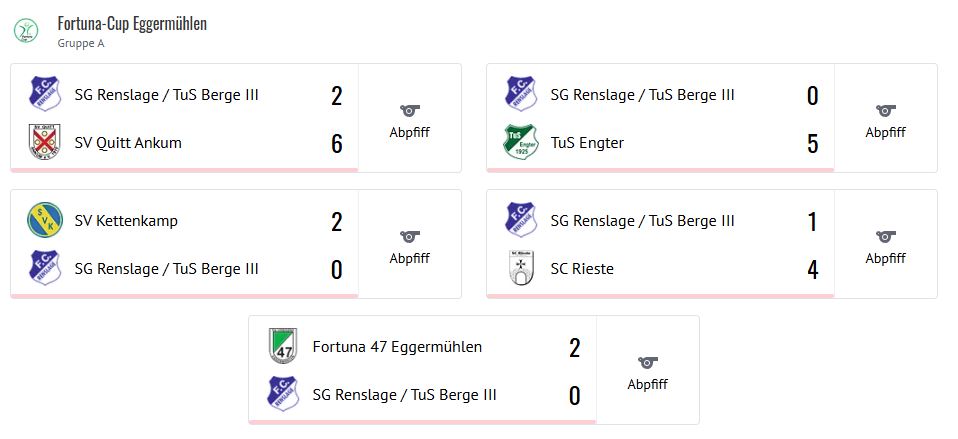
Task: Open the Fortuna-Cup Eggermühlen title link
Action: click(132, 23)
